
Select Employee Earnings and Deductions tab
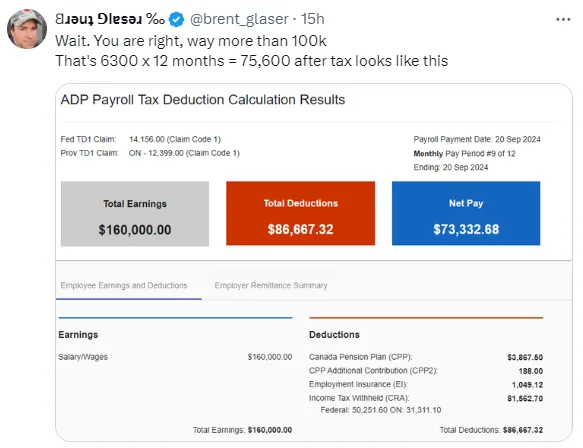[x=124, y=285]
